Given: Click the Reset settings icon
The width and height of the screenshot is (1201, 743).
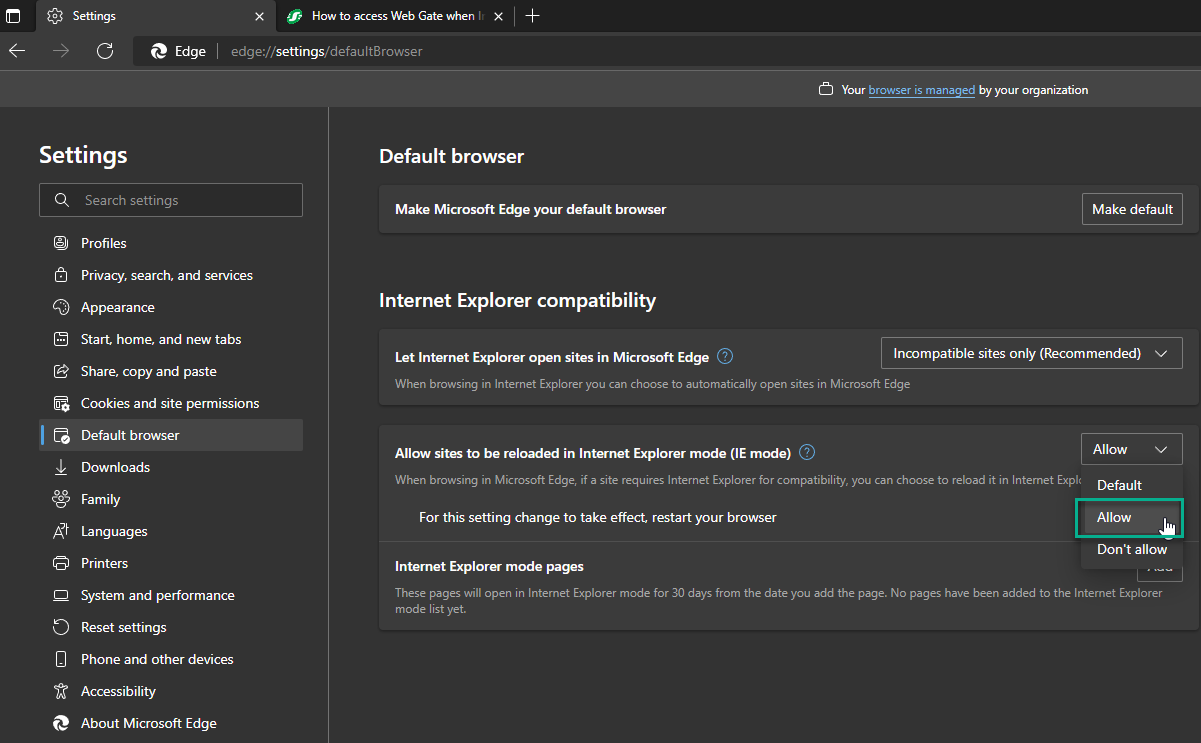Looking at the screenshot, I should click(x=61, y=627).
